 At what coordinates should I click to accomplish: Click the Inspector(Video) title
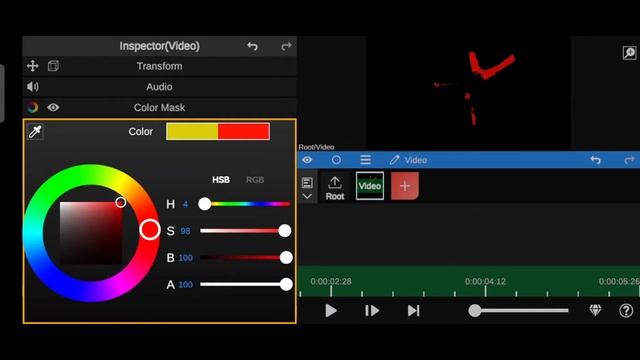(x=160, y=46)
